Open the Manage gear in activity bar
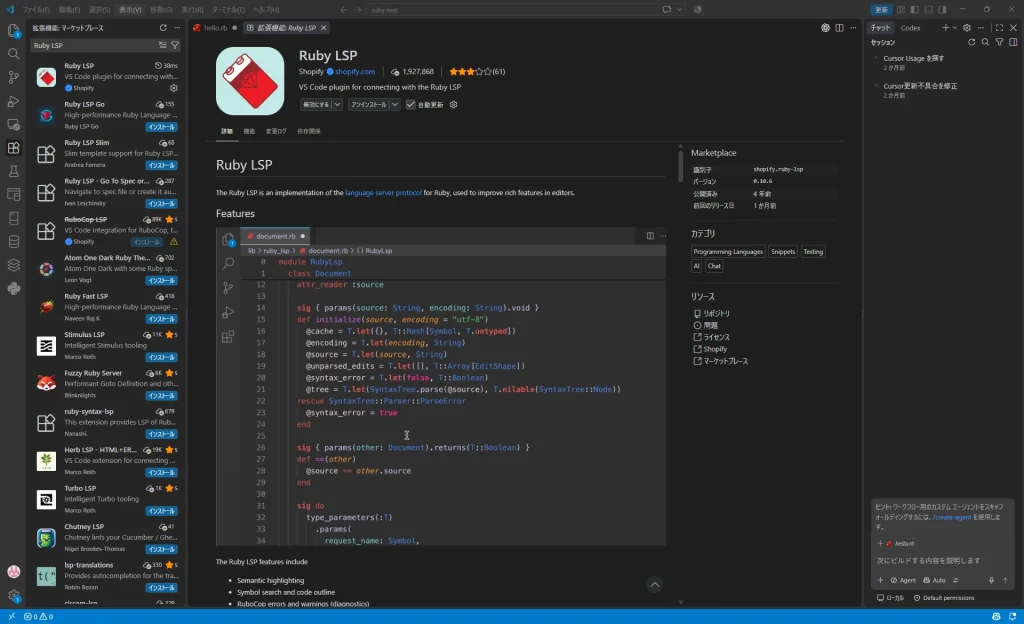 [14, 595]
